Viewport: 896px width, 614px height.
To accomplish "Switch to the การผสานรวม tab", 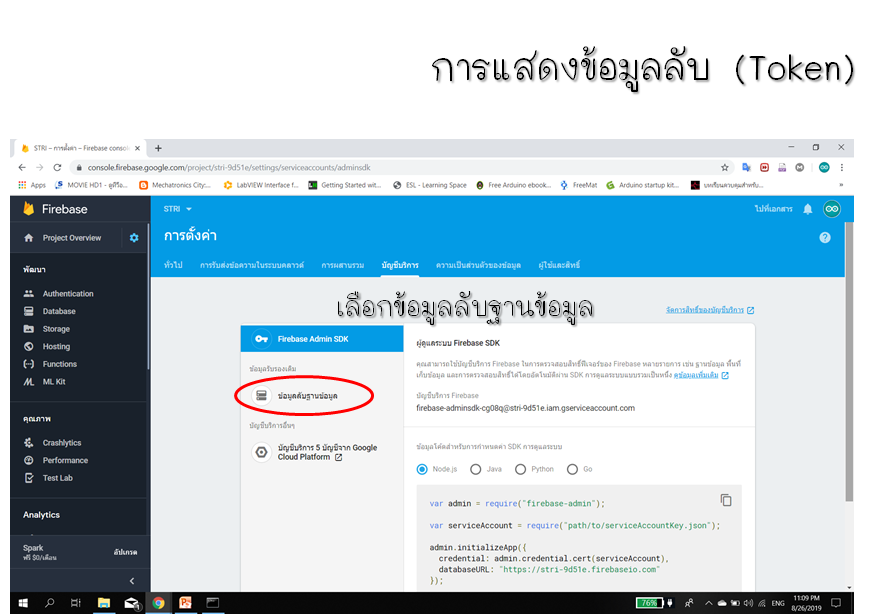I will (342, 265).
